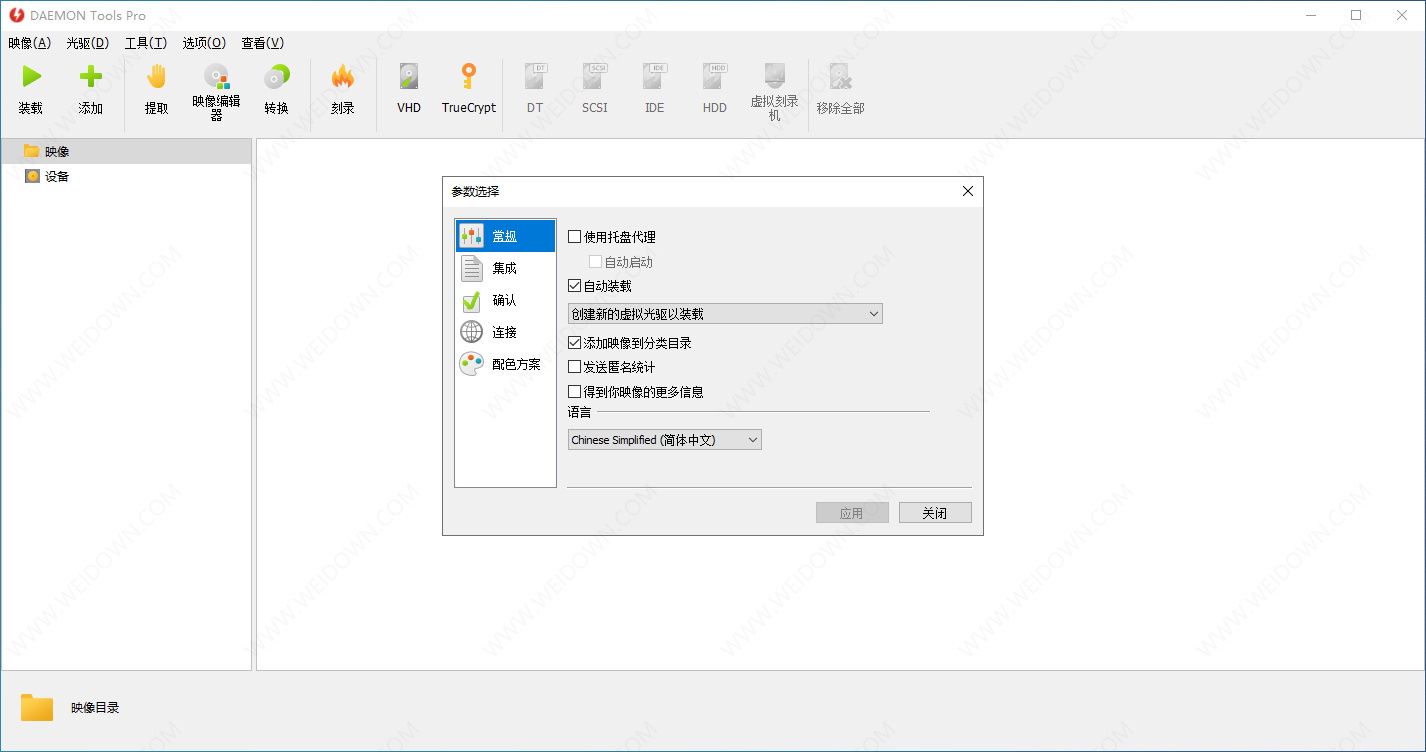Click the 关闭 (Close) button
The height and width of the screenshot is (752, 1426).
tap(935, 513)
